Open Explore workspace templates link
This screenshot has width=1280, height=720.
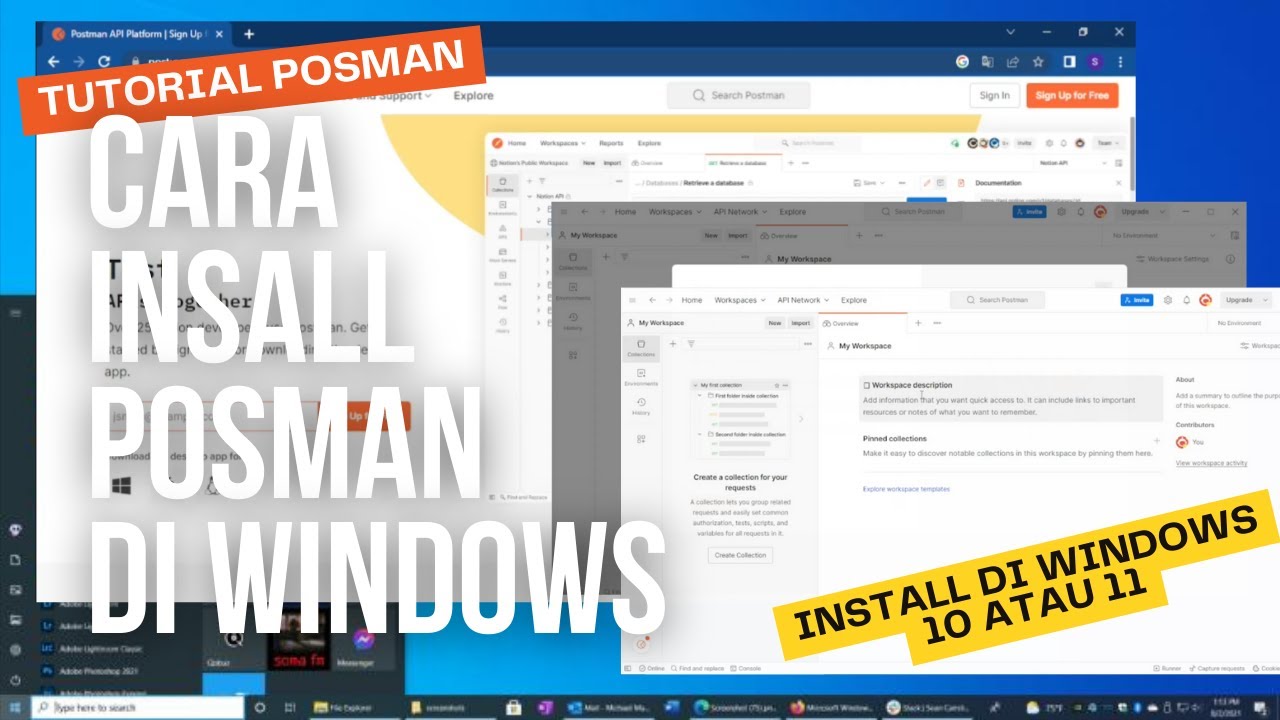pos(906,489)
